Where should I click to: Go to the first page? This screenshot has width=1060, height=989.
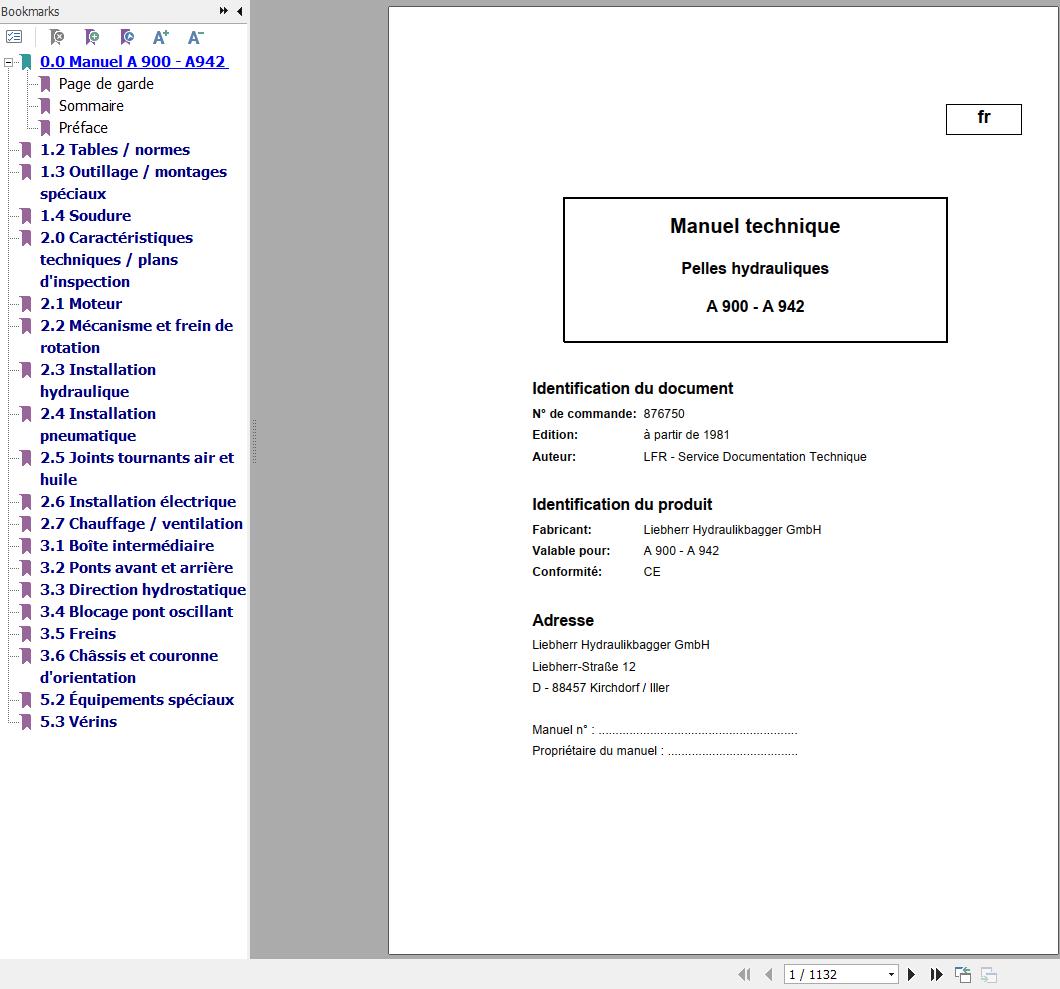point(744,974)
